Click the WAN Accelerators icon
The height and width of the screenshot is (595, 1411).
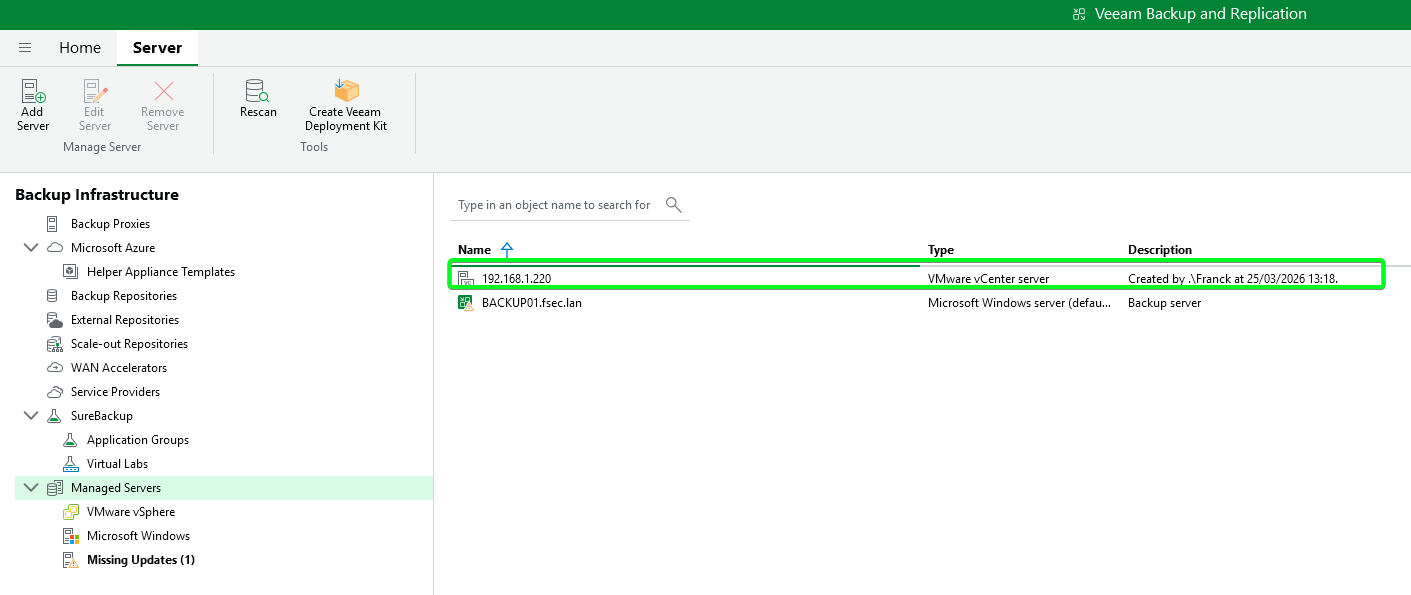(54, 368)
